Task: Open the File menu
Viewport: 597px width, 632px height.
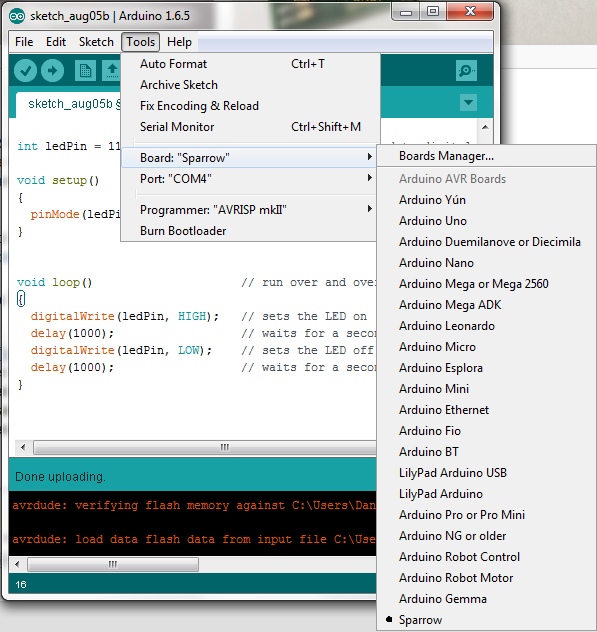Action: 24,42
